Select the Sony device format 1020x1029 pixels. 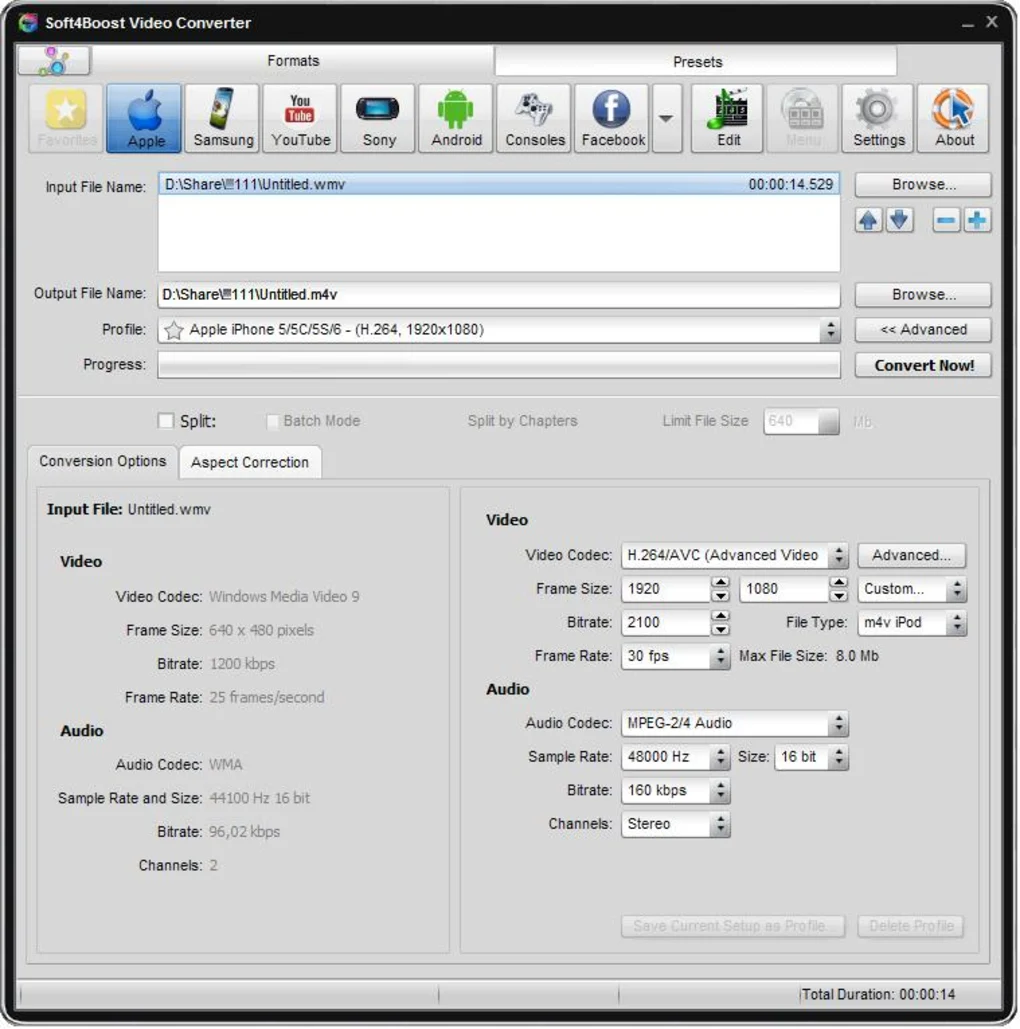(377, 118)
